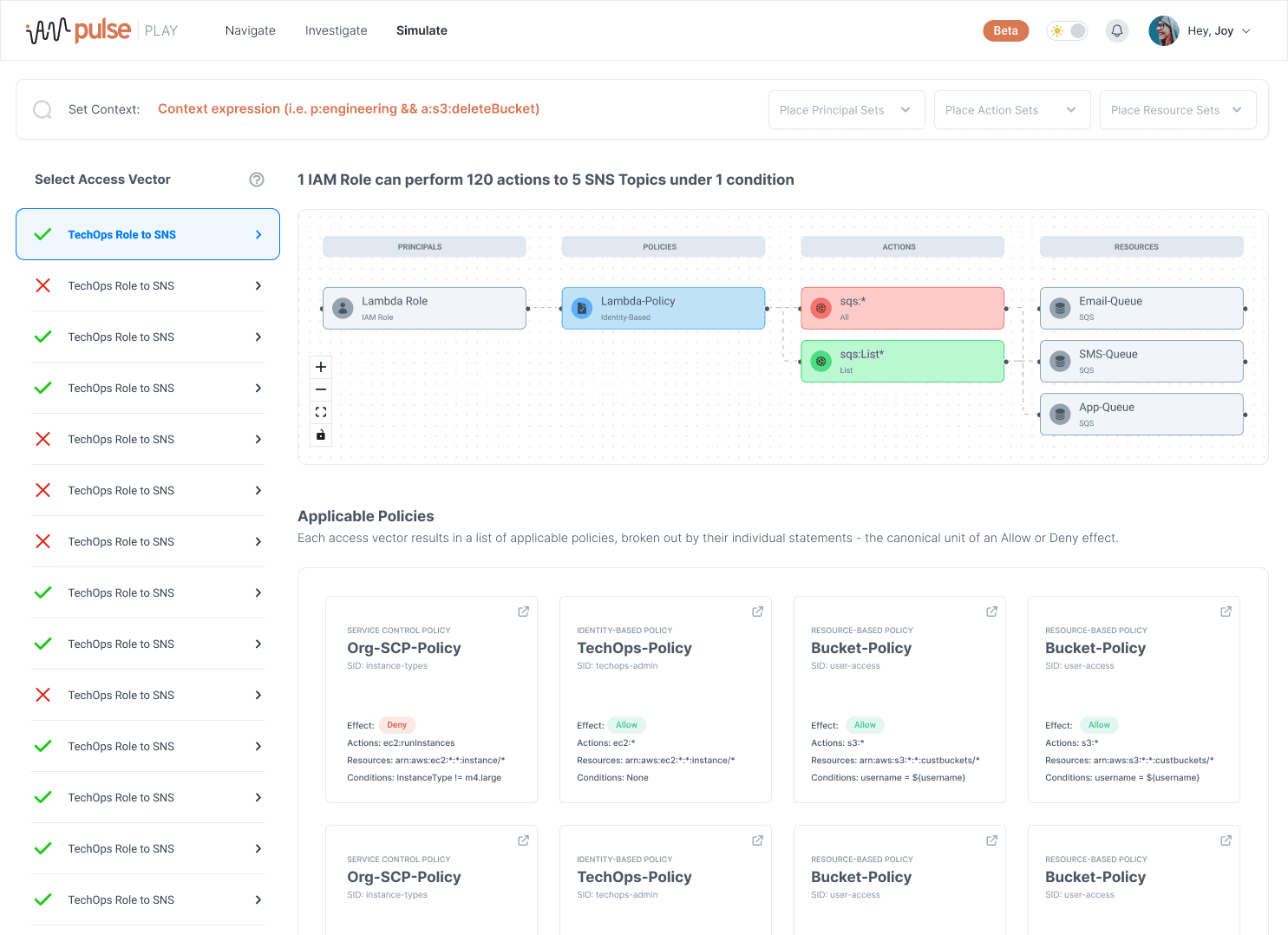
Task: Click the red sqs:* action icon
Action: click(821, 308)
